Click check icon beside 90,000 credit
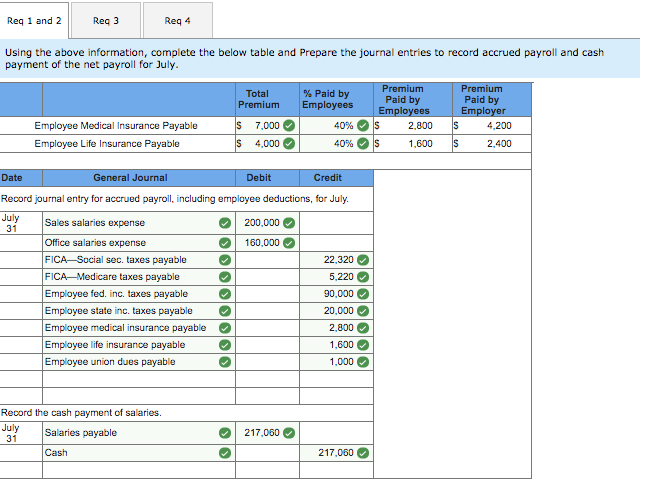This screenshot has height=487, width=656. click(363, 294)
